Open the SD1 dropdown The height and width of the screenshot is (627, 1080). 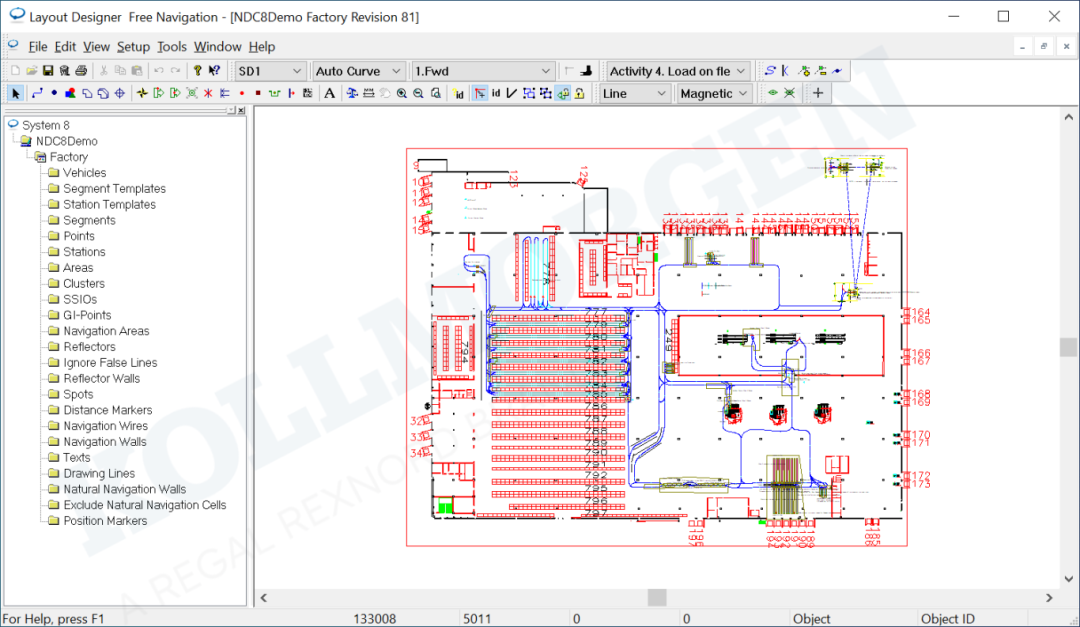[270, 71]
